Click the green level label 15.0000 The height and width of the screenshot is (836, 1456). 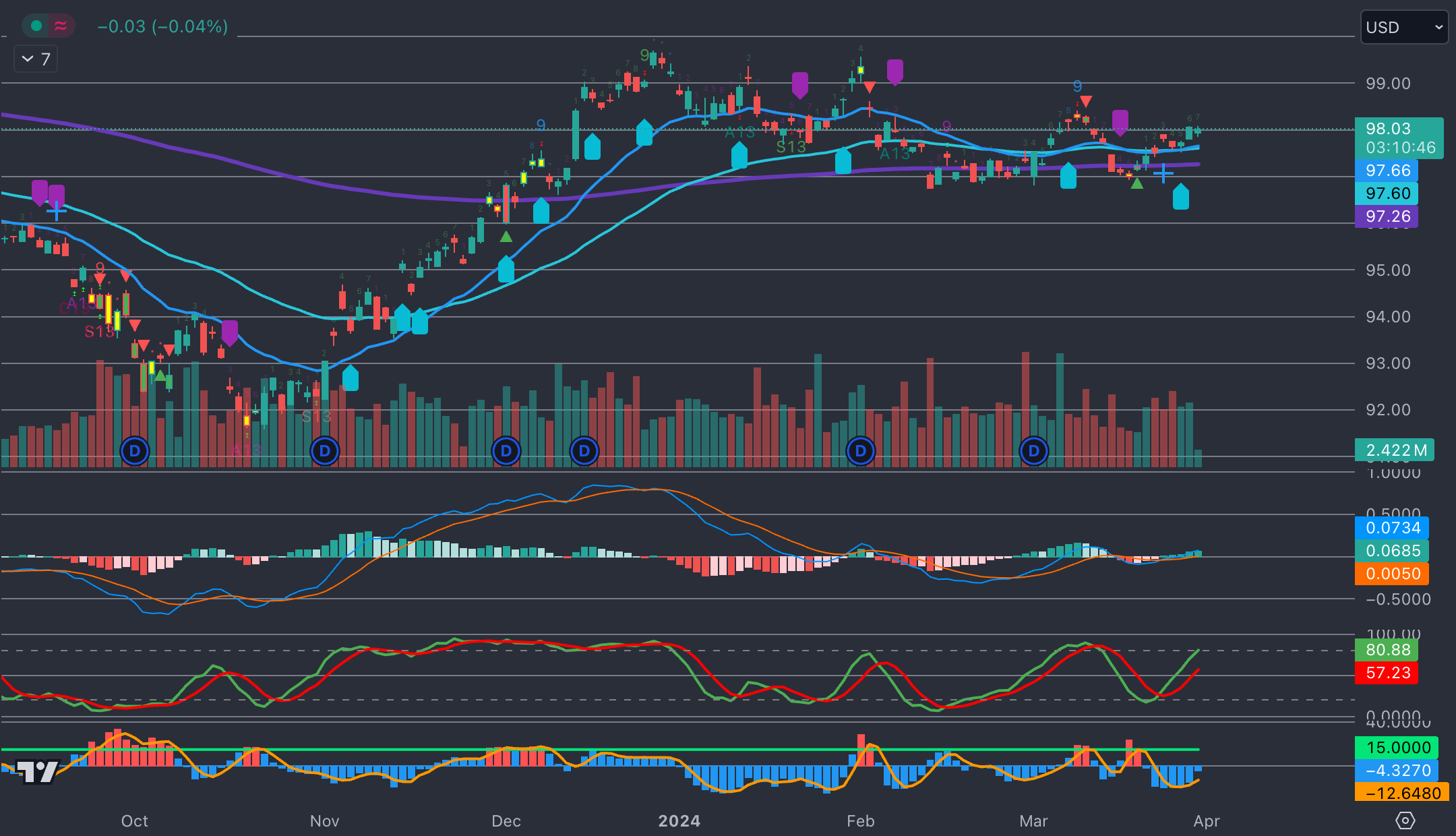pyautogui.click(x=1397, y=748)
